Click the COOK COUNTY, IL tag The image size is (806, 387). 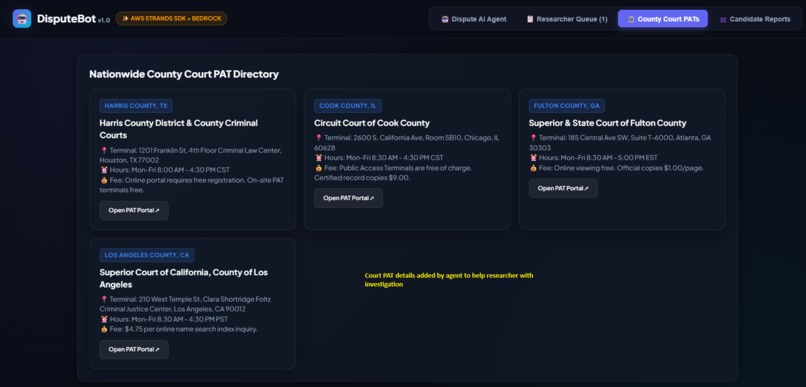[347, 106]
